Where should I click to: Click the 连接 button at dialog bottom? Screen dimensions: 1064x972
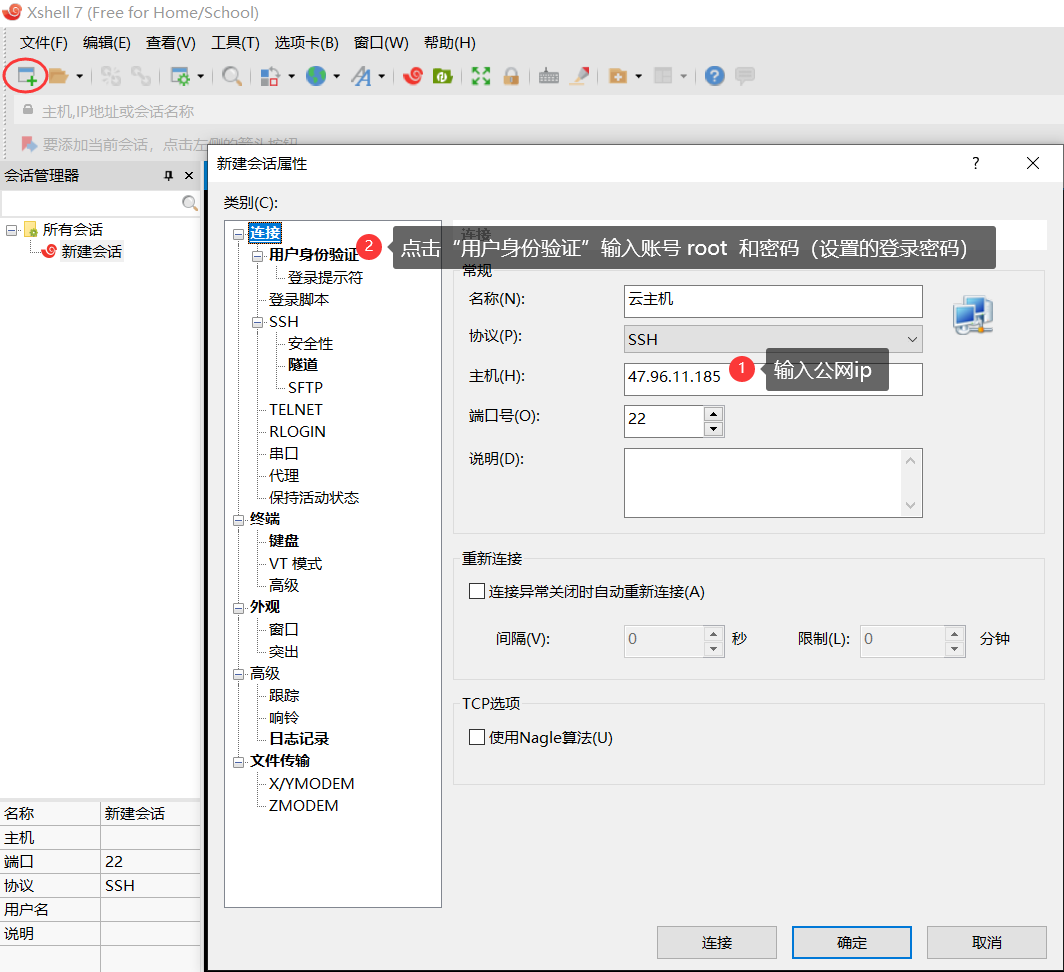[716, 942]
